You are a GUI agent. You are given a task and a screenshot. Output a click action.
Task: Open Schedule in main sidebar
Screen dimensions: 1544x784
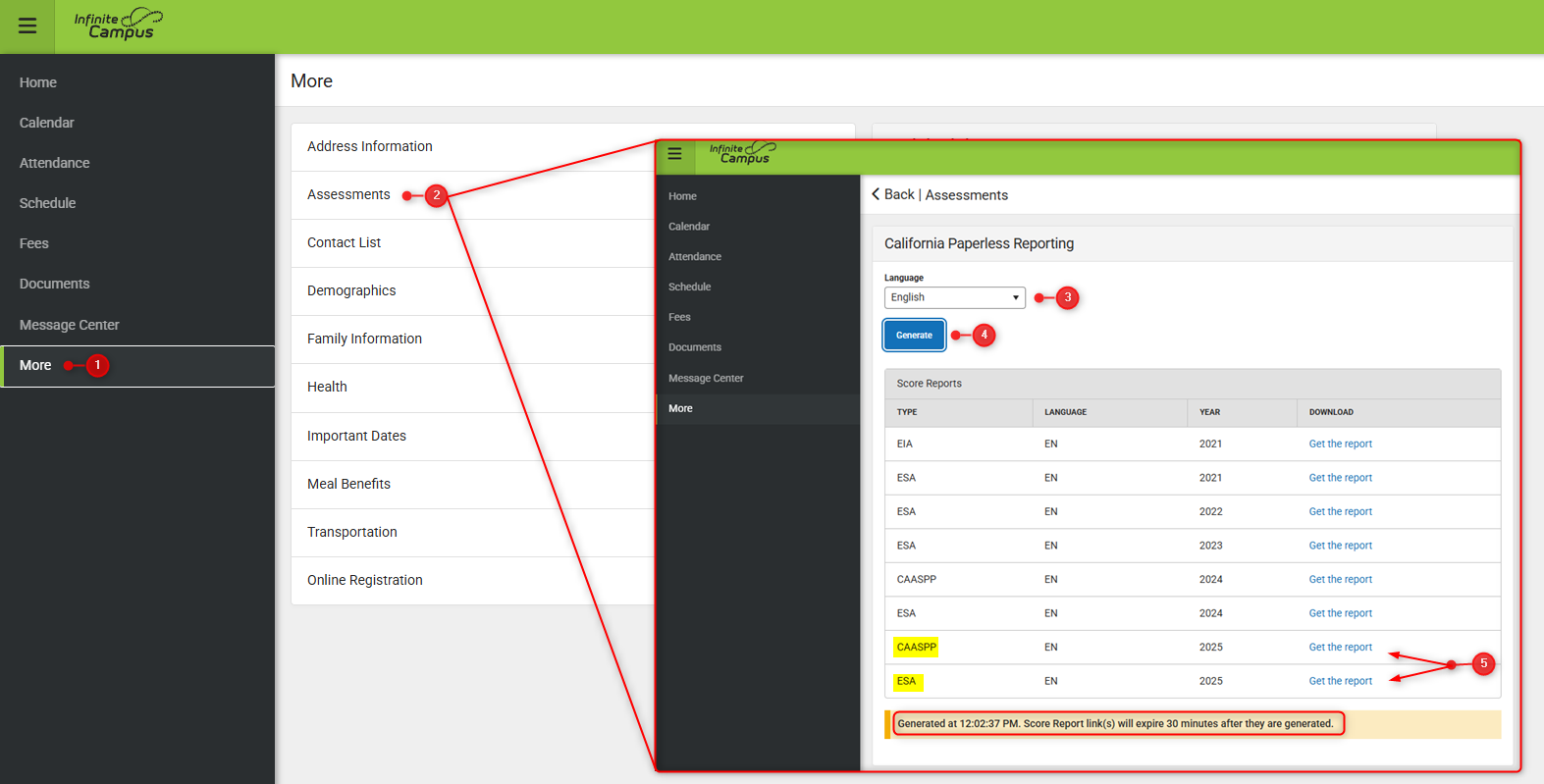[x=48, y=203]
